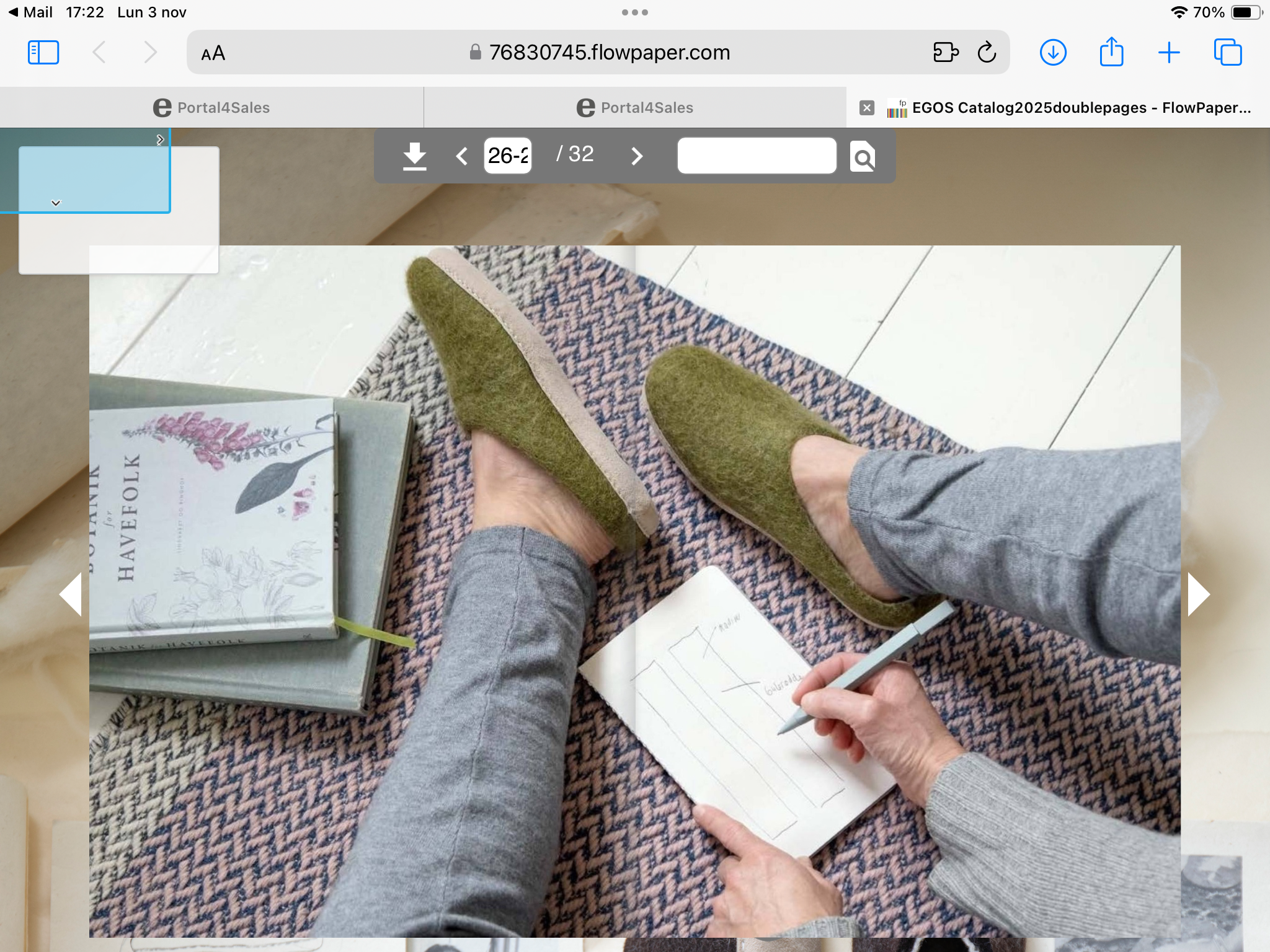This screenshot has width=1270, height=952.
Task: Toggle the Safari sidebar panel
Action: click(43, 53)
